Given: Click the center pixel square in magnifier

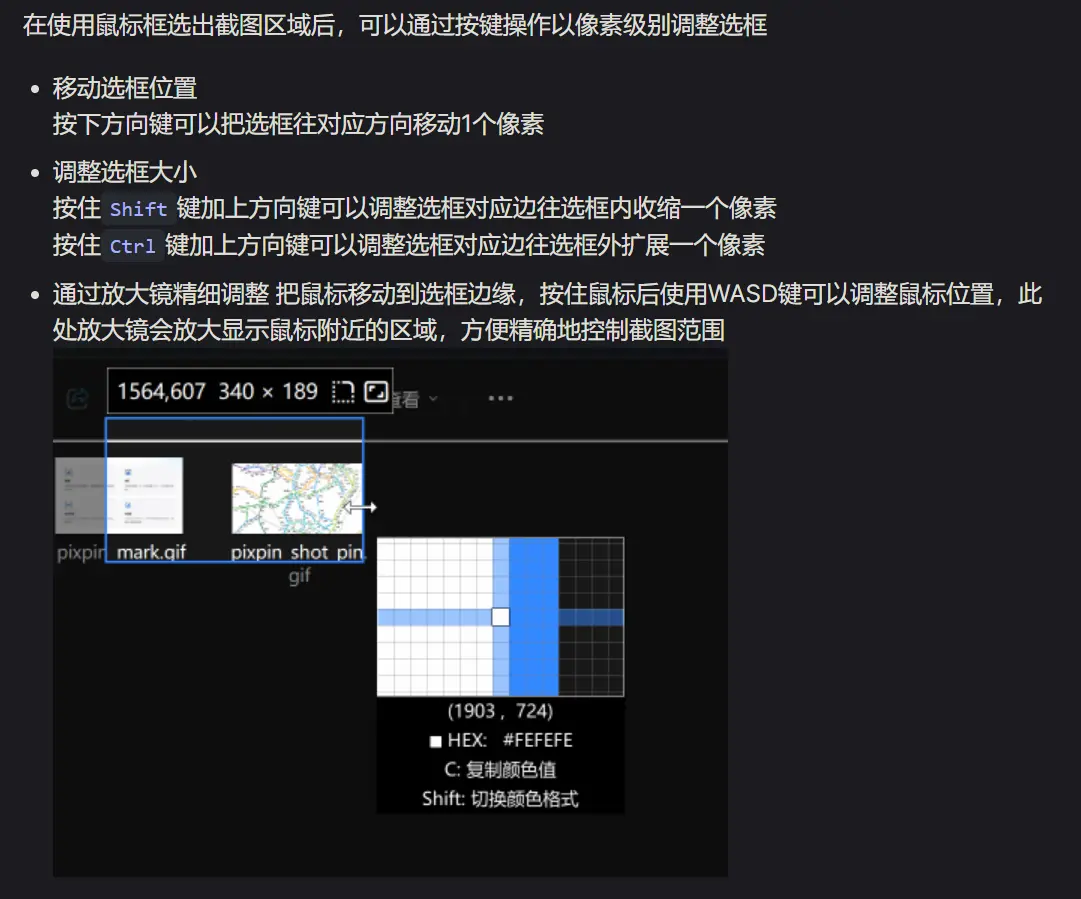Looking at the screenshot, I should pyautogui.click(x=501, y=617).
